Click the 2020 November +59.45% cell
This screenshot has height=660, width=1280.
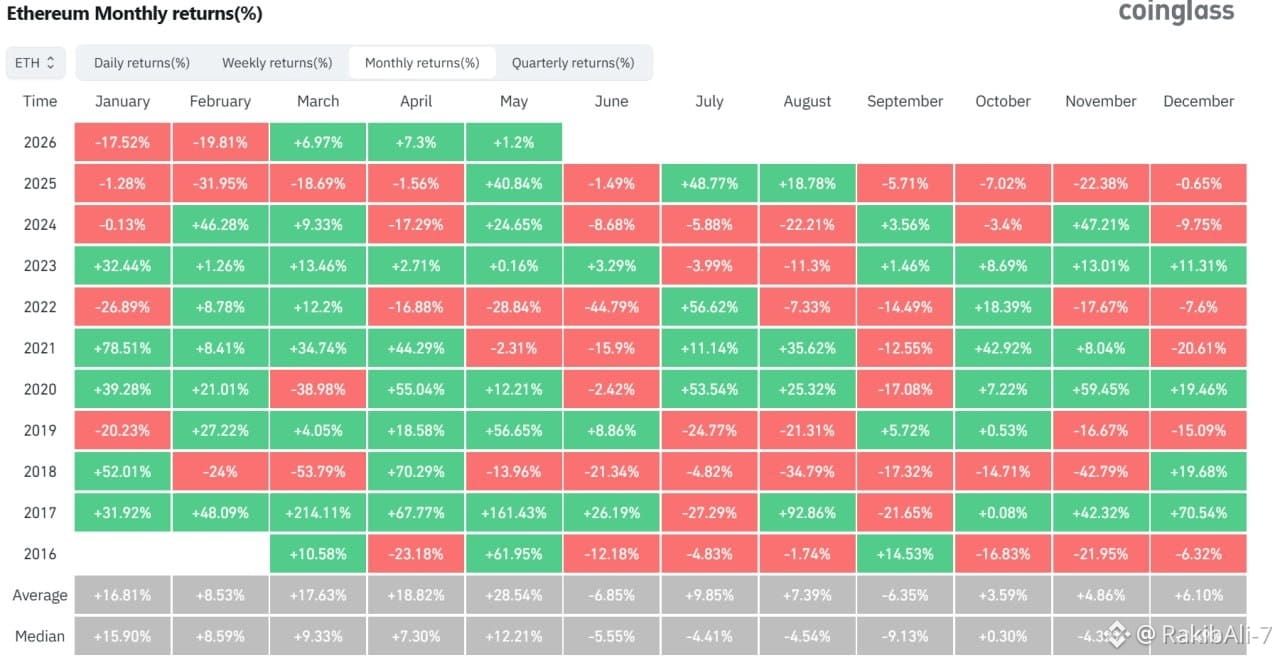click(x=1101, y=389)
